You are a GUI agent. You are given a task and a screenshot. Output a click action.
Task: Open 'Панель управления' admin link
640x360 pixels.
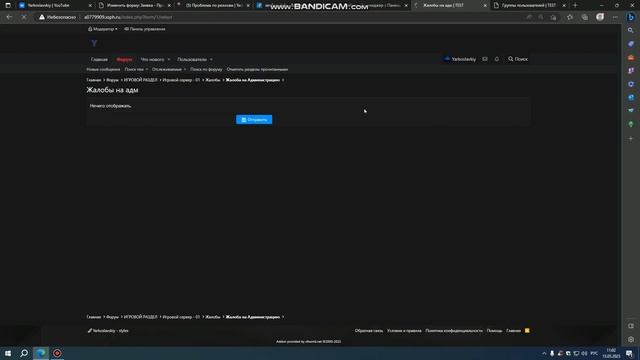pos(145,29)
